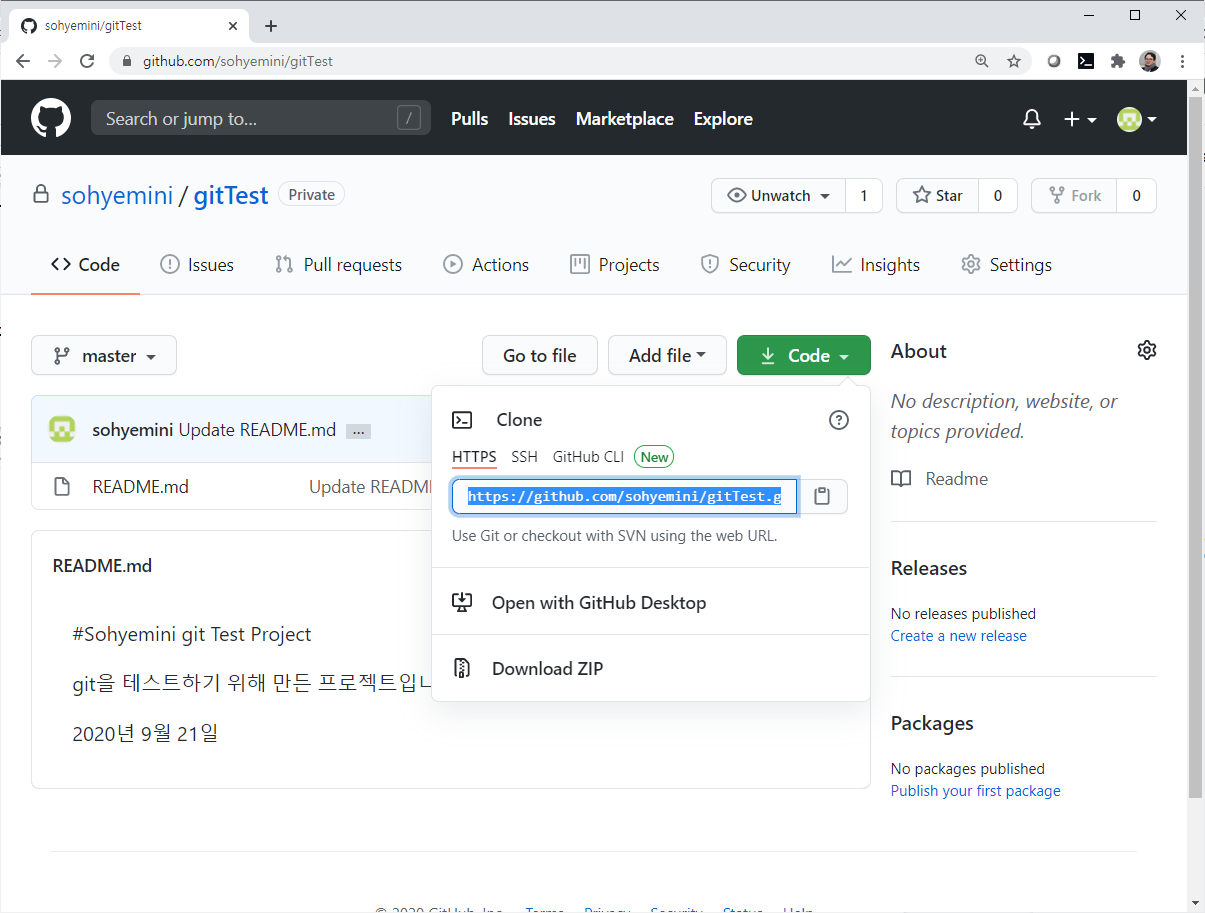Click the Update README.md commit message
Viewport: 1205px width, 913px height.
pos(257,430)
